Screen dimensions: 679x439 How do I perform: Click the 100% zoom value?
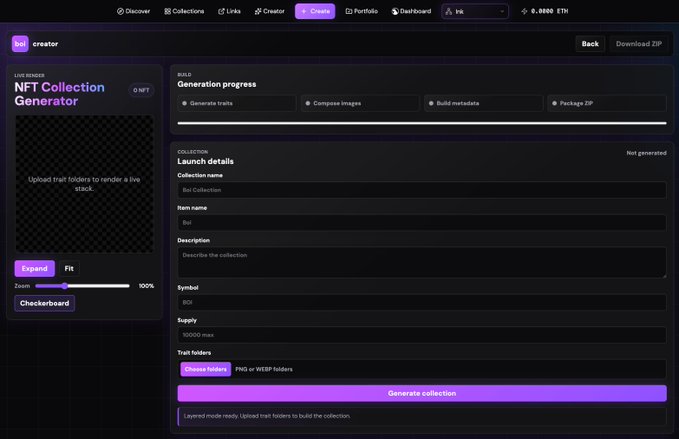146,286
